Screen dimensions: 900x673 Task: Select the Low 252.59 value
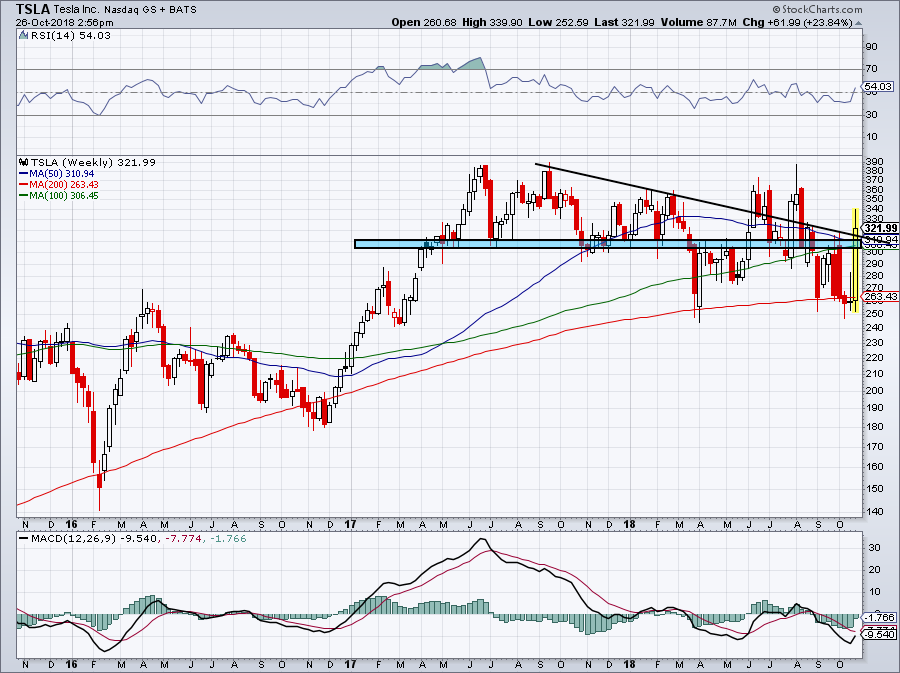point(559,22)
